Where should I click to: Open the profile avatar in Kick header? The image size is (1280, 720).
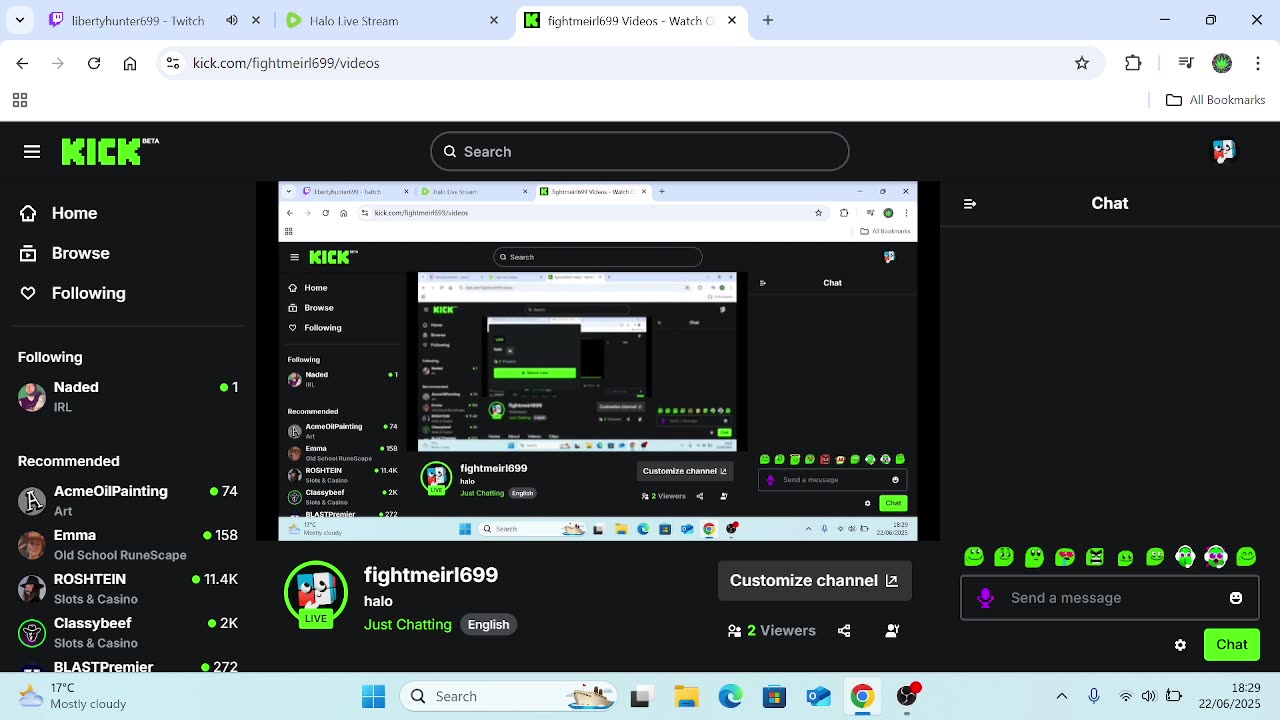click(x=1223, y=151)
